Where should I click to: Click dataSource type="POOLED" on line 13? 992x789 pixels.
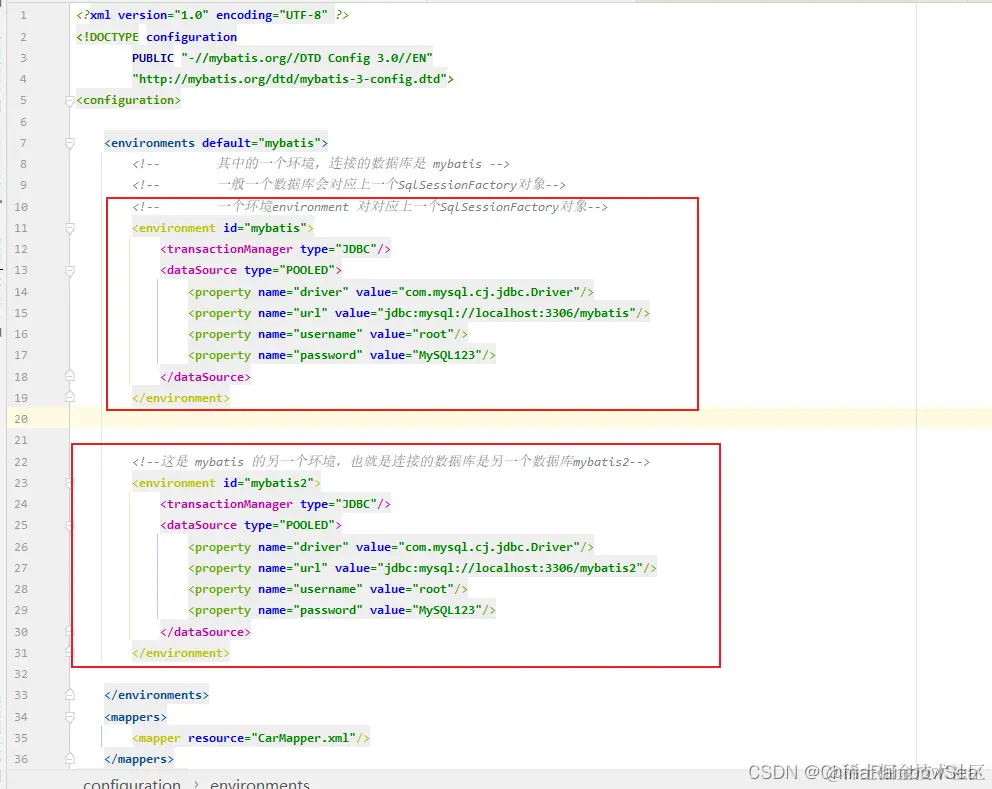click(251, 270)
